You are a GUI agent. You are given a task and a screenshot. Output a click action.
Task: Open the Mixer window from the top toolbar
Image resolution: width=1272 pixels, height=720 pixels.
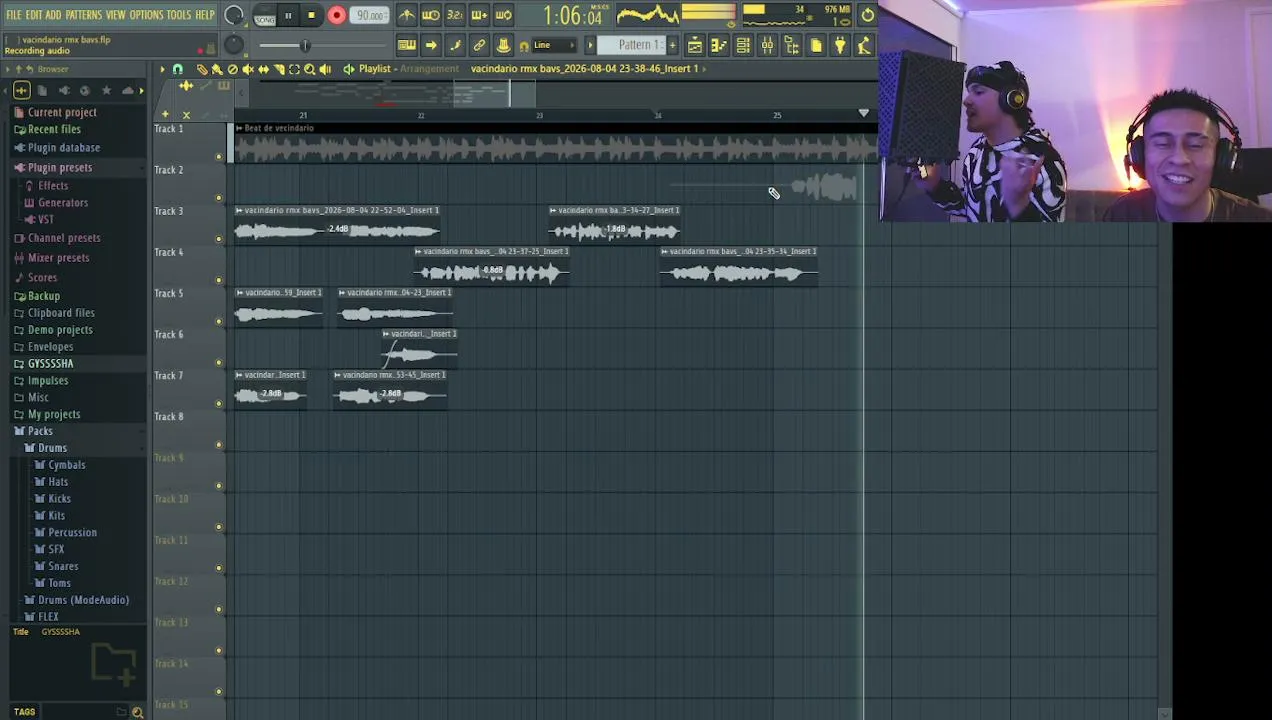pos(767,45)
